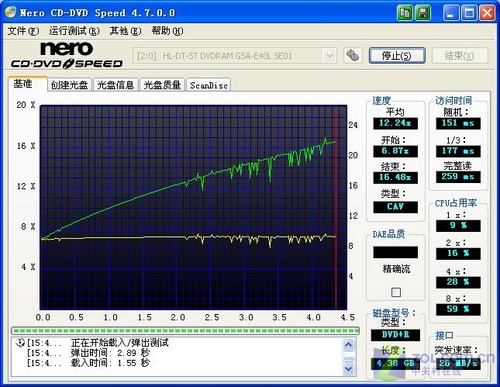Toggle the 精确流 checkbox
The width and height of the screenshot is (500, 387).
coord(396,292)
